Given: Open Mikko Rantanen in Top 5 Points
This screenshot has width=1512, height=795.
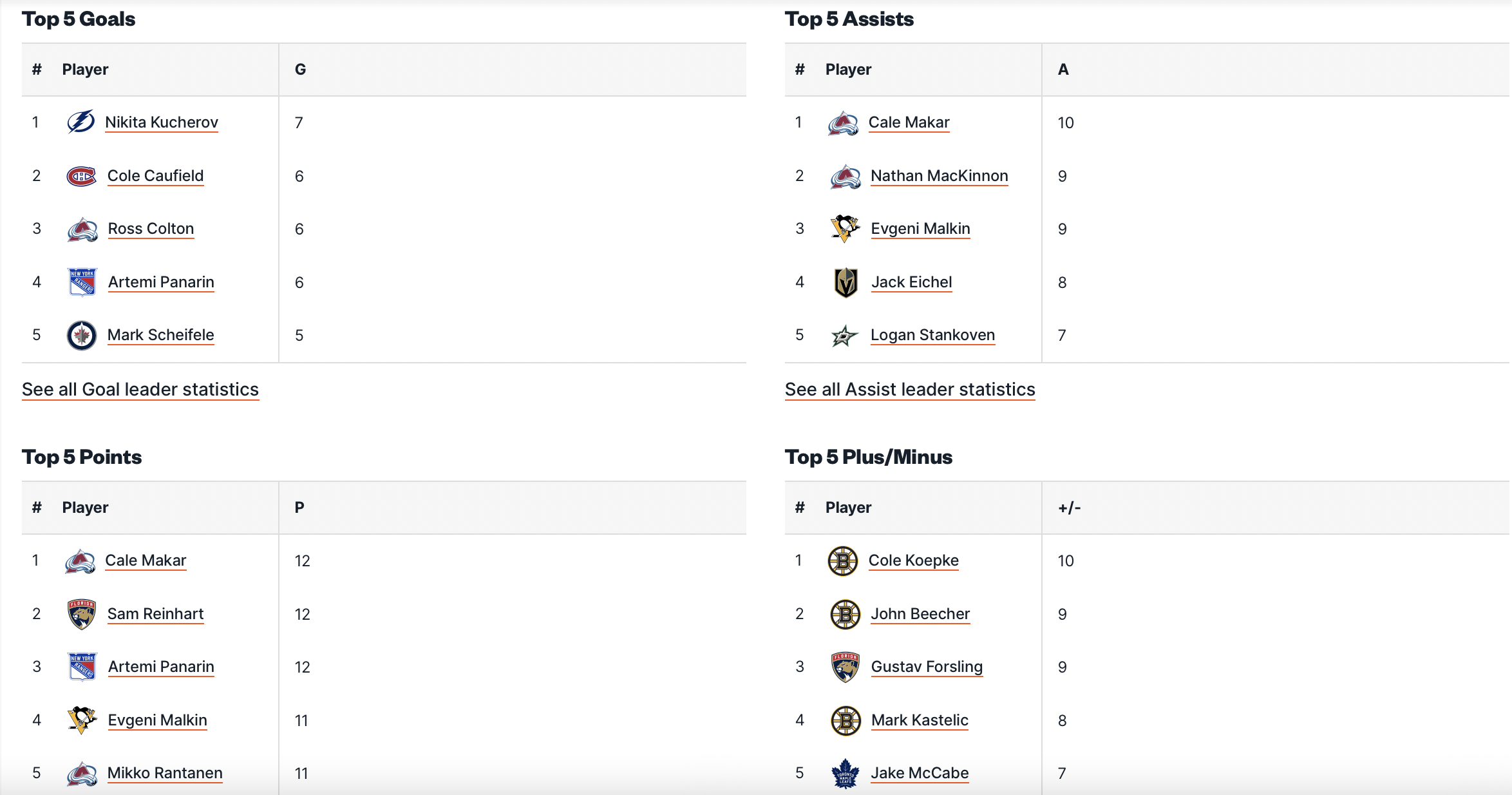Looking at the screenshot, I should click(165, 773).
